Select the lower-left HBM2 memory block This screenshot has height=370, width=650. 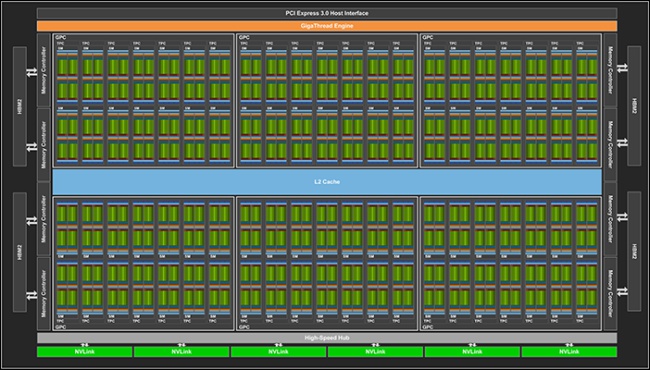20,252
